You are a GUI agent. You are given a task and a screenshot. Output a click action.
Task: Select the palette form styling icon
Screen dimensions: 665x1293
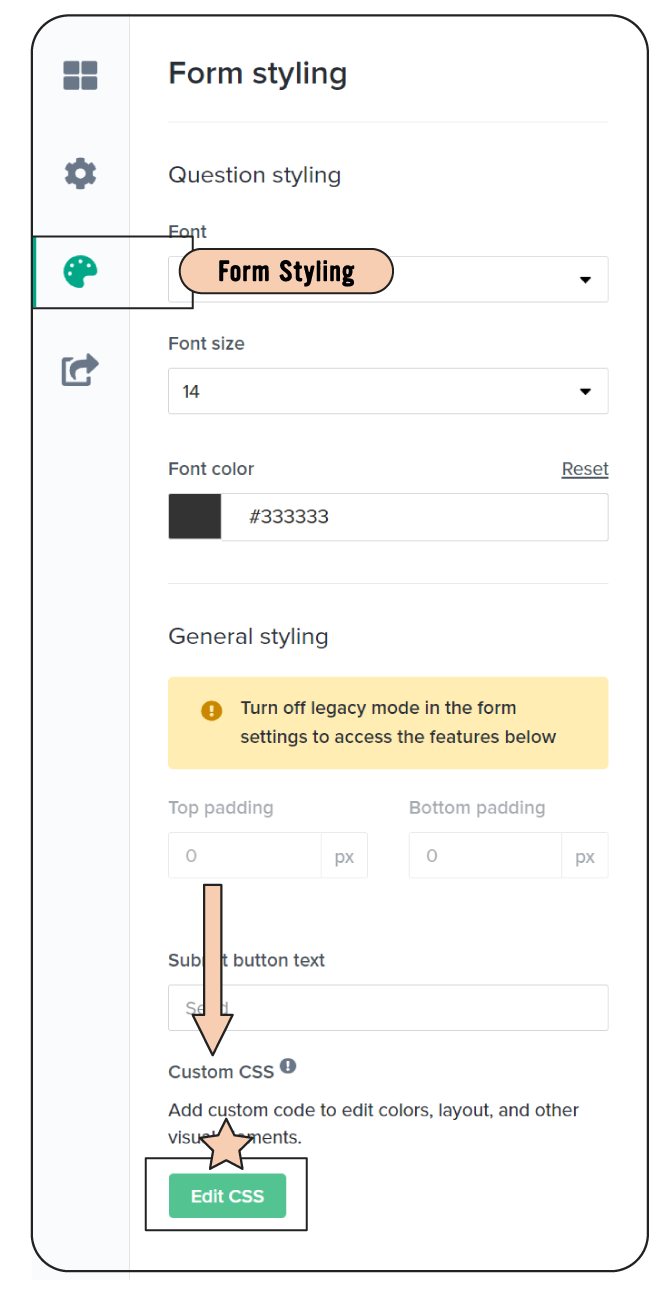click(80, 272)
